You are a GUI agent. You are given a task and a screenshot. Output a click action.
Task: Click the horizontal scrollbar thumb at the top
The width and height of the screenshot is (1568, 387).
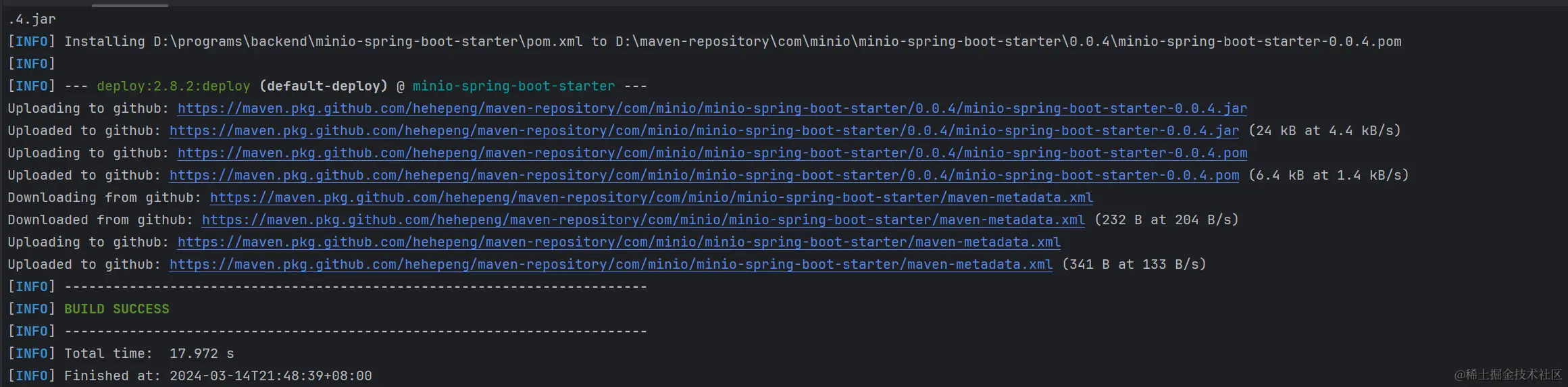coord(130,5)
